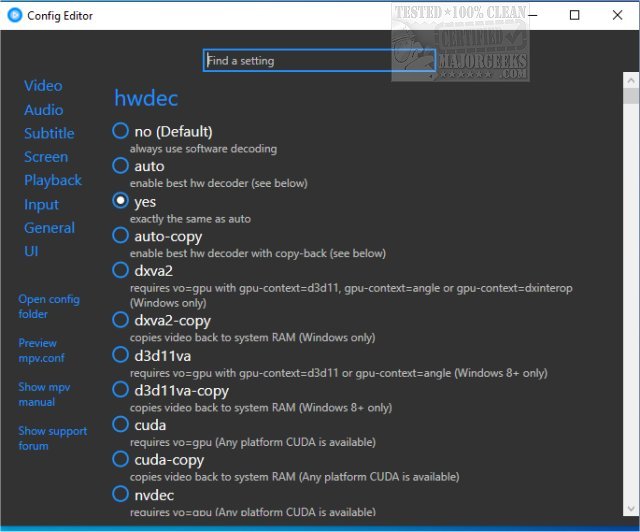Viewport: 640px width, 532px height.
Task: Click the cuda-copy 'Any platform CUDA is available' description
Action: tap(294, 477)
